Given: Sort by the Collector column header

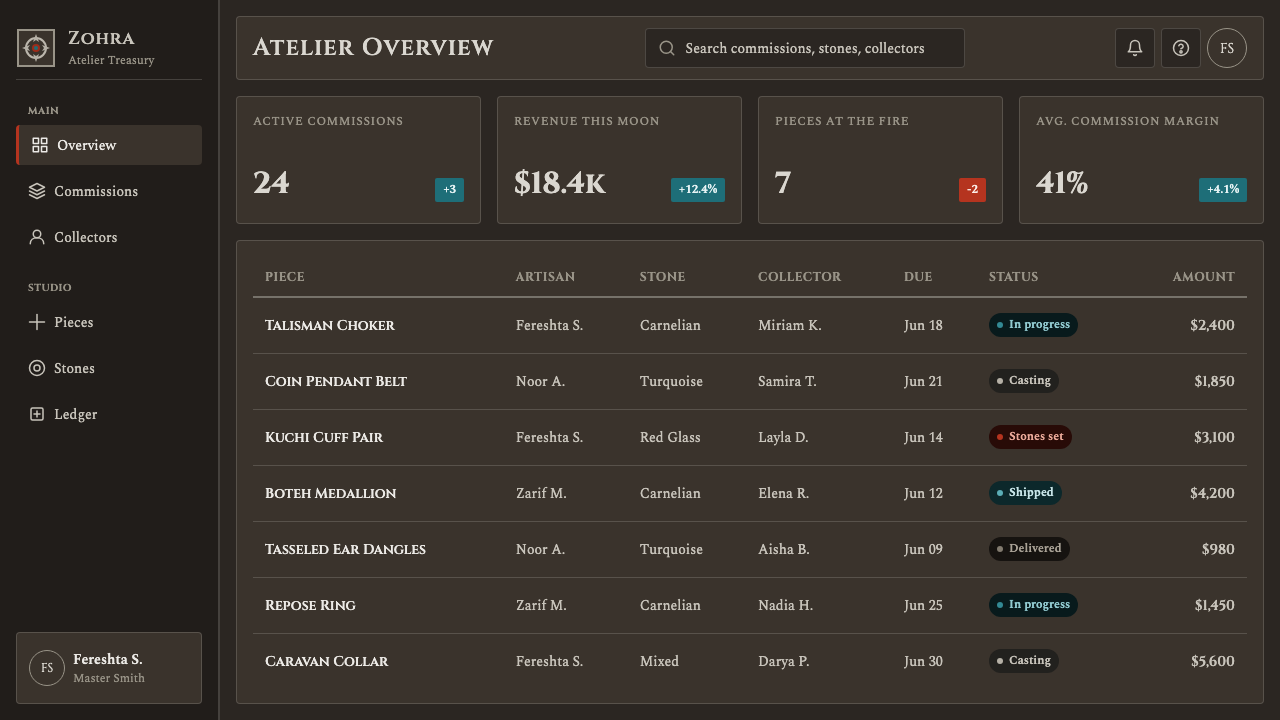Looking at the screenshot, I should point(800,277).
